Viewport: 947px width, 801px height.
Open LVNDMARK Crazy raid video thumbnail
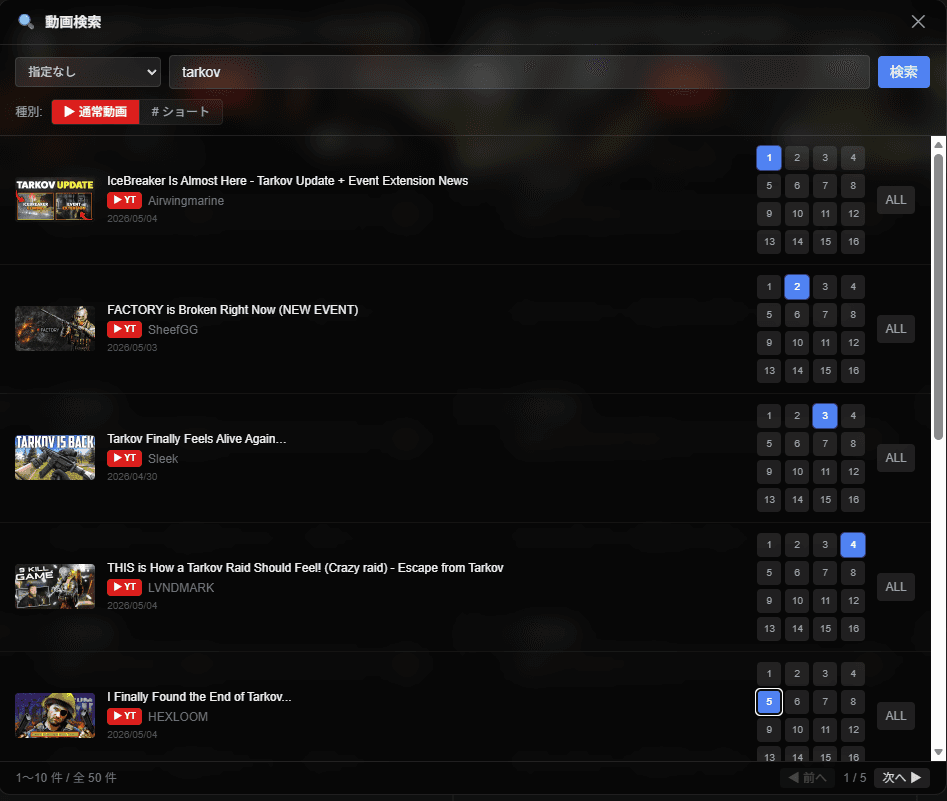(55, 587)
